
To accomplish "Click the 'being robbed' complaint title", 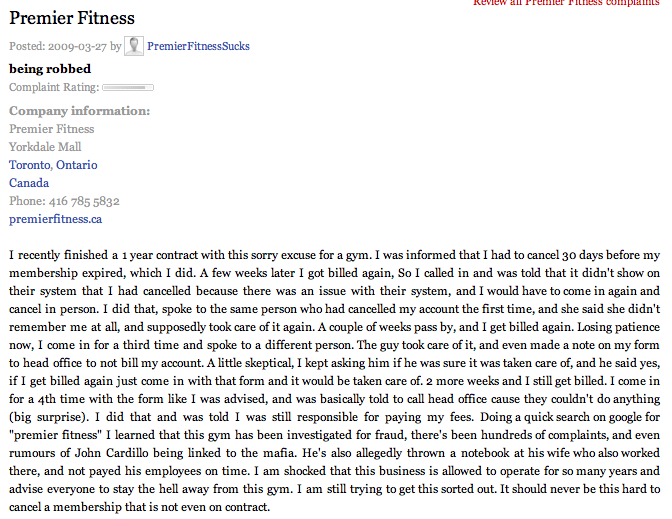I will (x=50, y=69).
